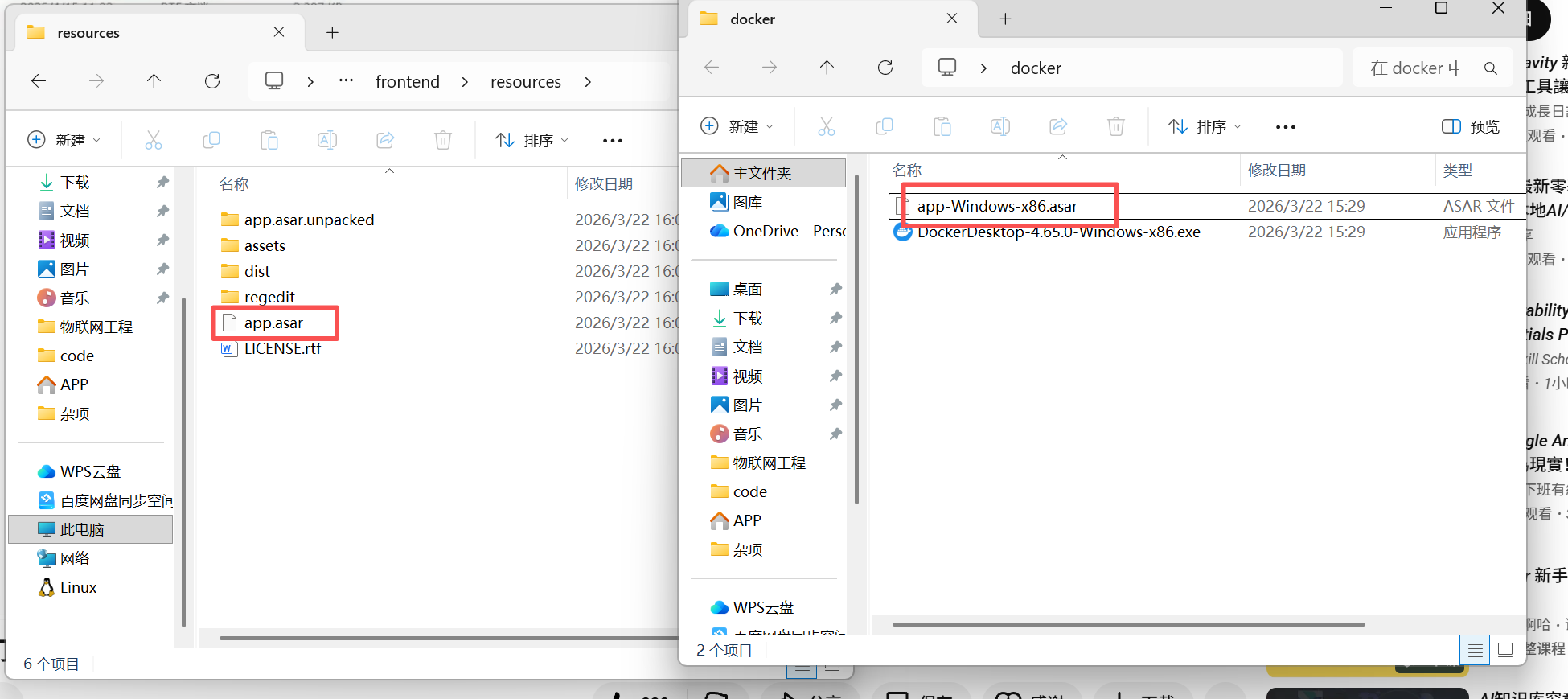Open See more menu in docker toolbar
1568x699 pixels.
point(1286,127)
